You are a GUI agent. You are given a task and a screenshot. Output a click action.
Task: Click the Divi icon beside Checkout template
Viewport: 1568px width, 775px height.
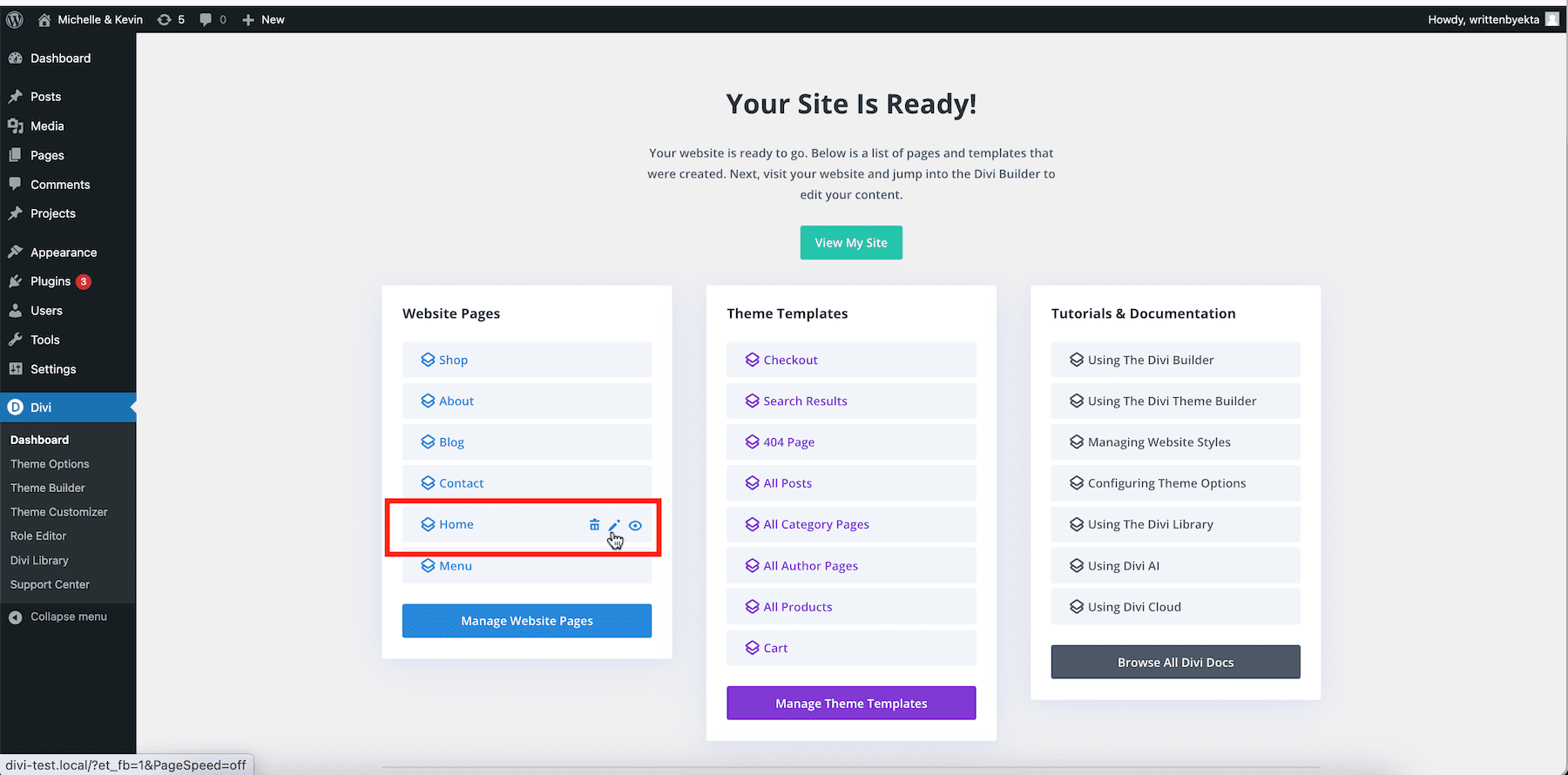[753, 360]
